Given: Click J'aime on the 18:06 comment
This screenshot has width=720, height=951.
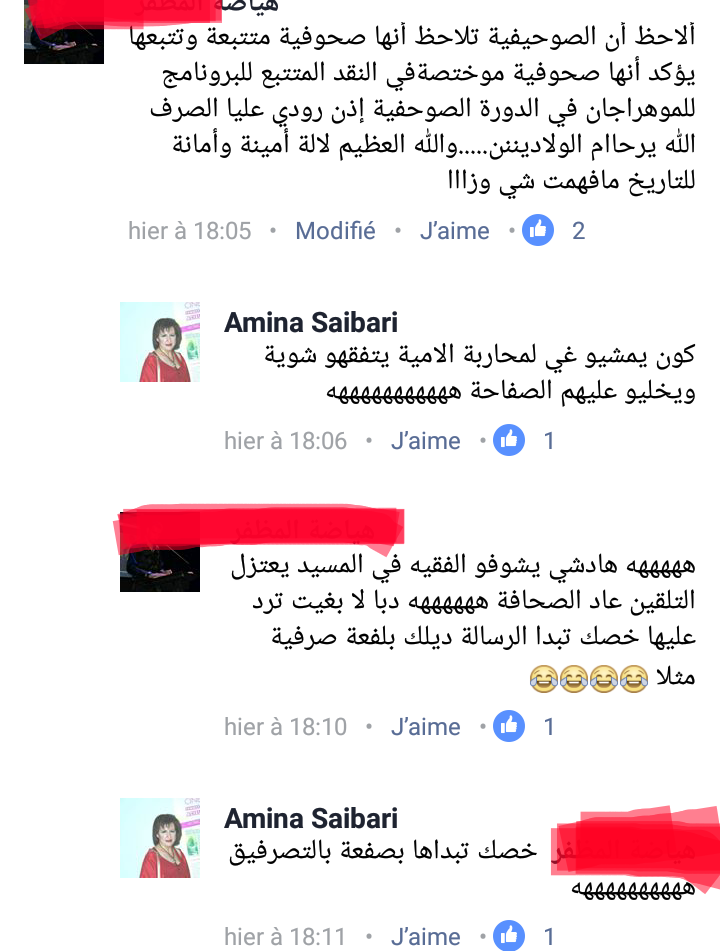Looking at the screenshot, I should click(425, 441).
